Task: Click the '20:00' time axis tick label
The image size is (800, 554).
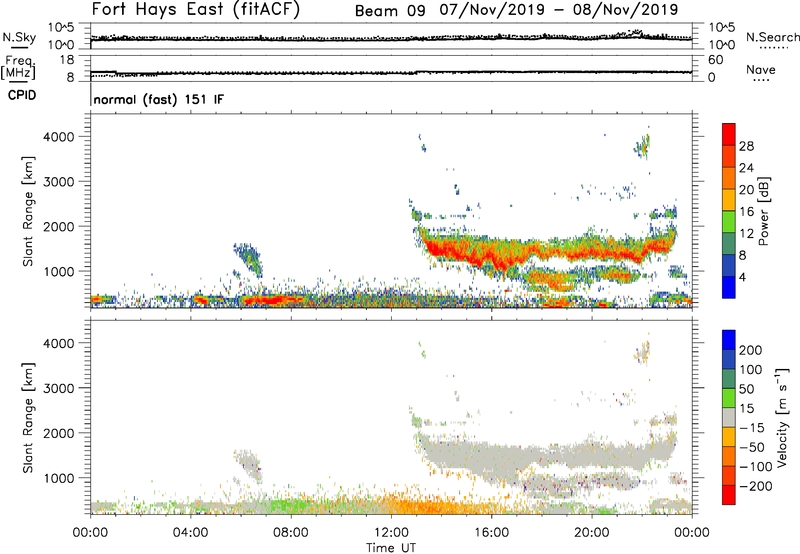Action: tap(591, 533)
